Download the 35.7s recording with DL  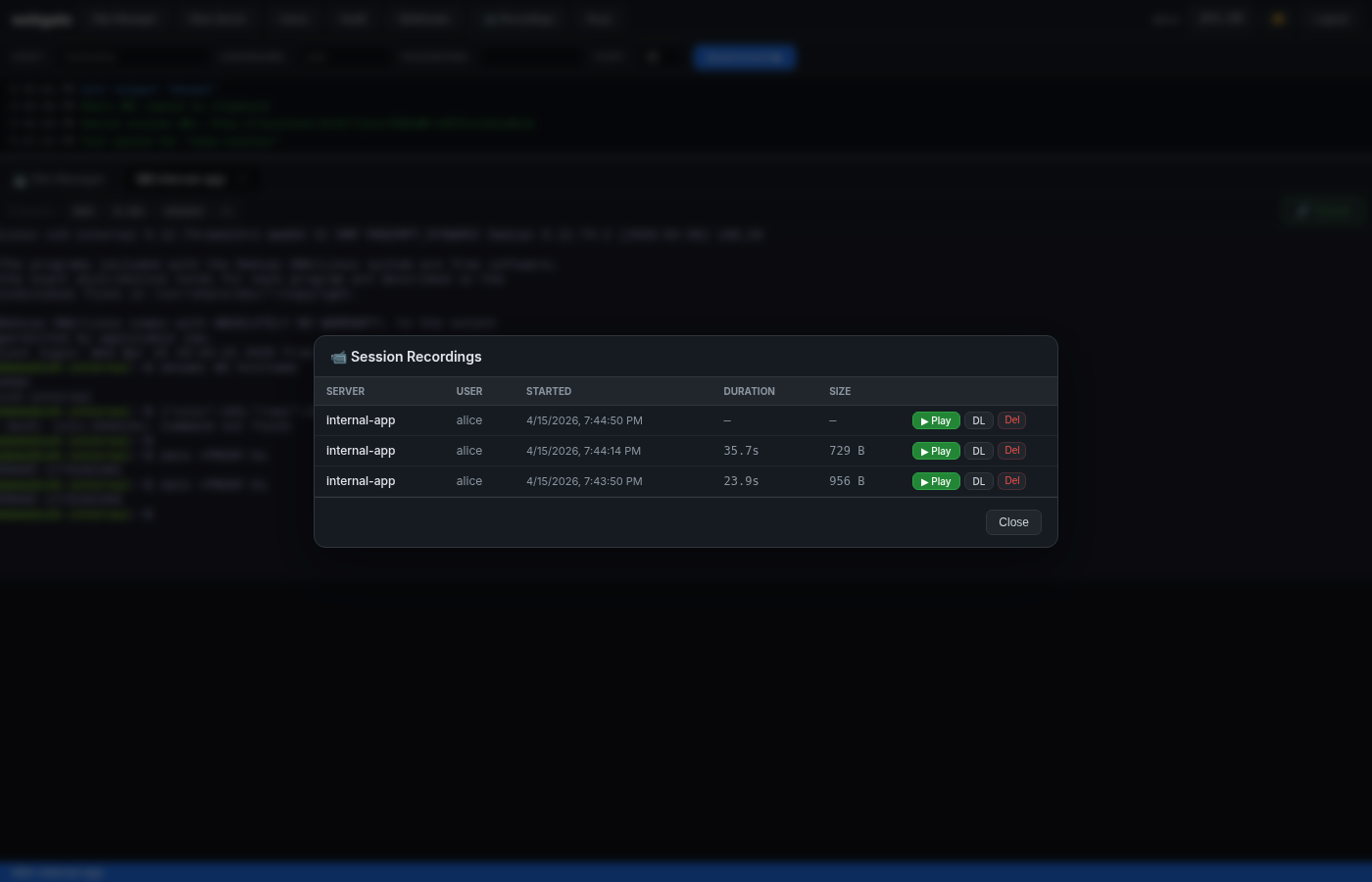(978, 451)
